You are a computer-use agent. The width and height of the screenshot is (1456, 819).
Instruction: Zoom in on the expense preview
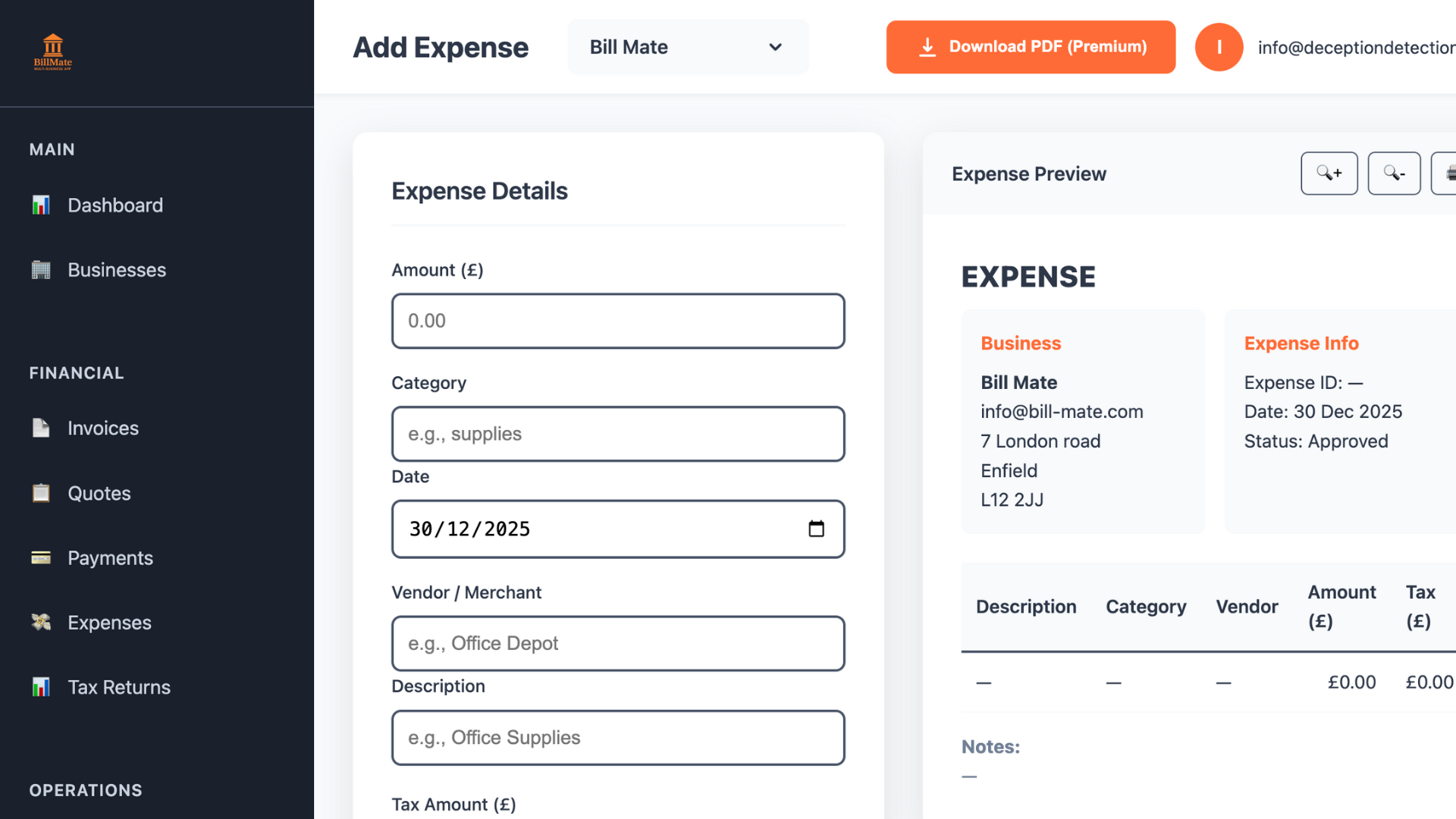tap(1329, 173)
